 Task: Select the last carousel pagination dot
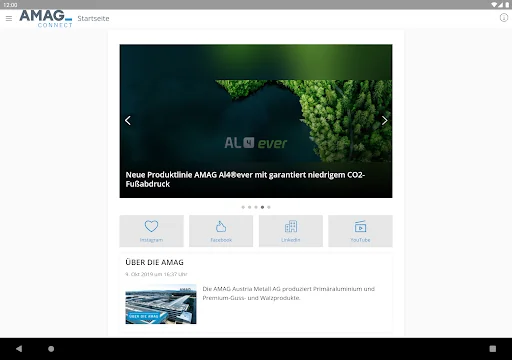tap(269, 207)
